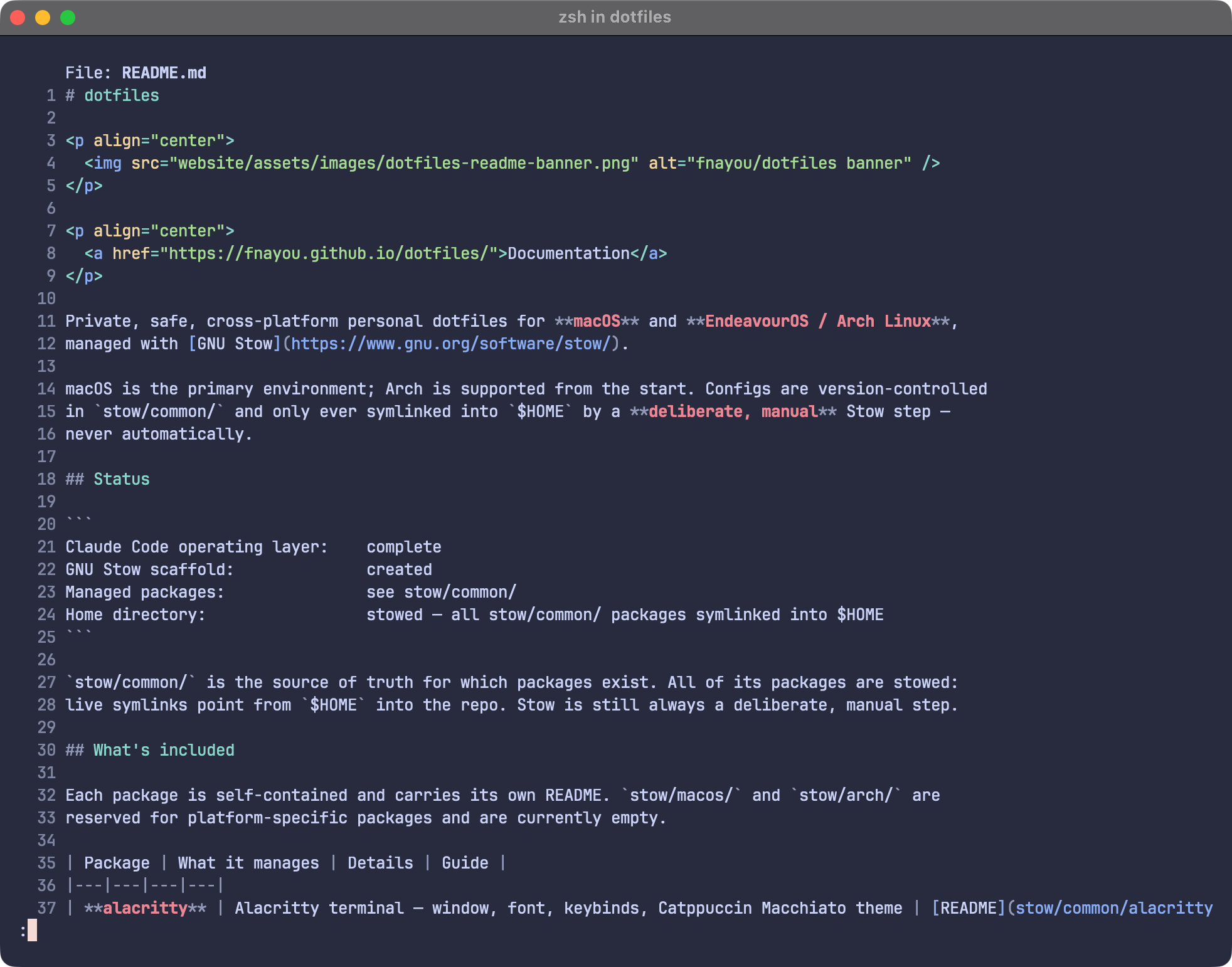Open the gnu.org/software/stow URL
The image size is (1232, 967).
click(451, 344)
